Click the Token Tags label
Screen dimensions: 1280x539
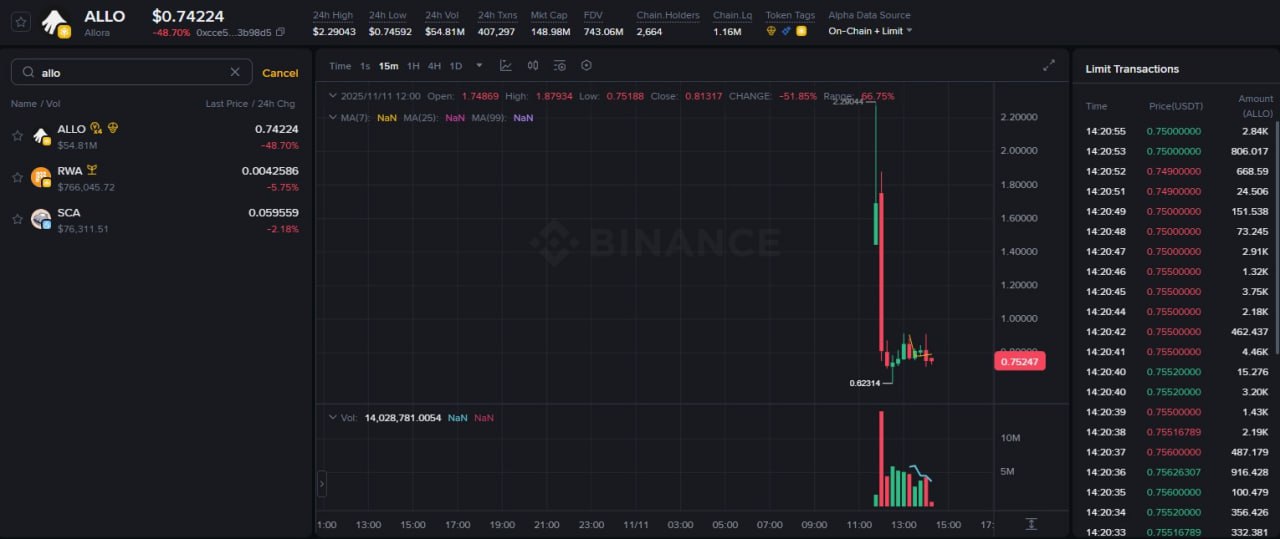(790, 16)
